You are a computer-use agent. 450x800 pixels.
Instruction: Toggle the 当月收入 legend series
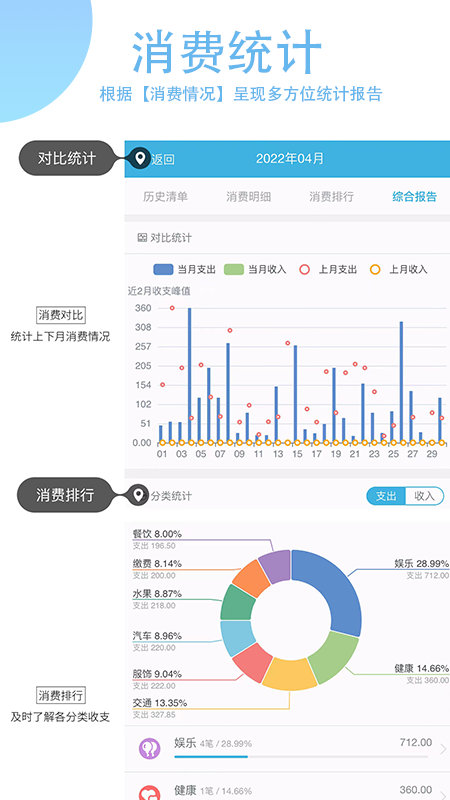(255, 269)
